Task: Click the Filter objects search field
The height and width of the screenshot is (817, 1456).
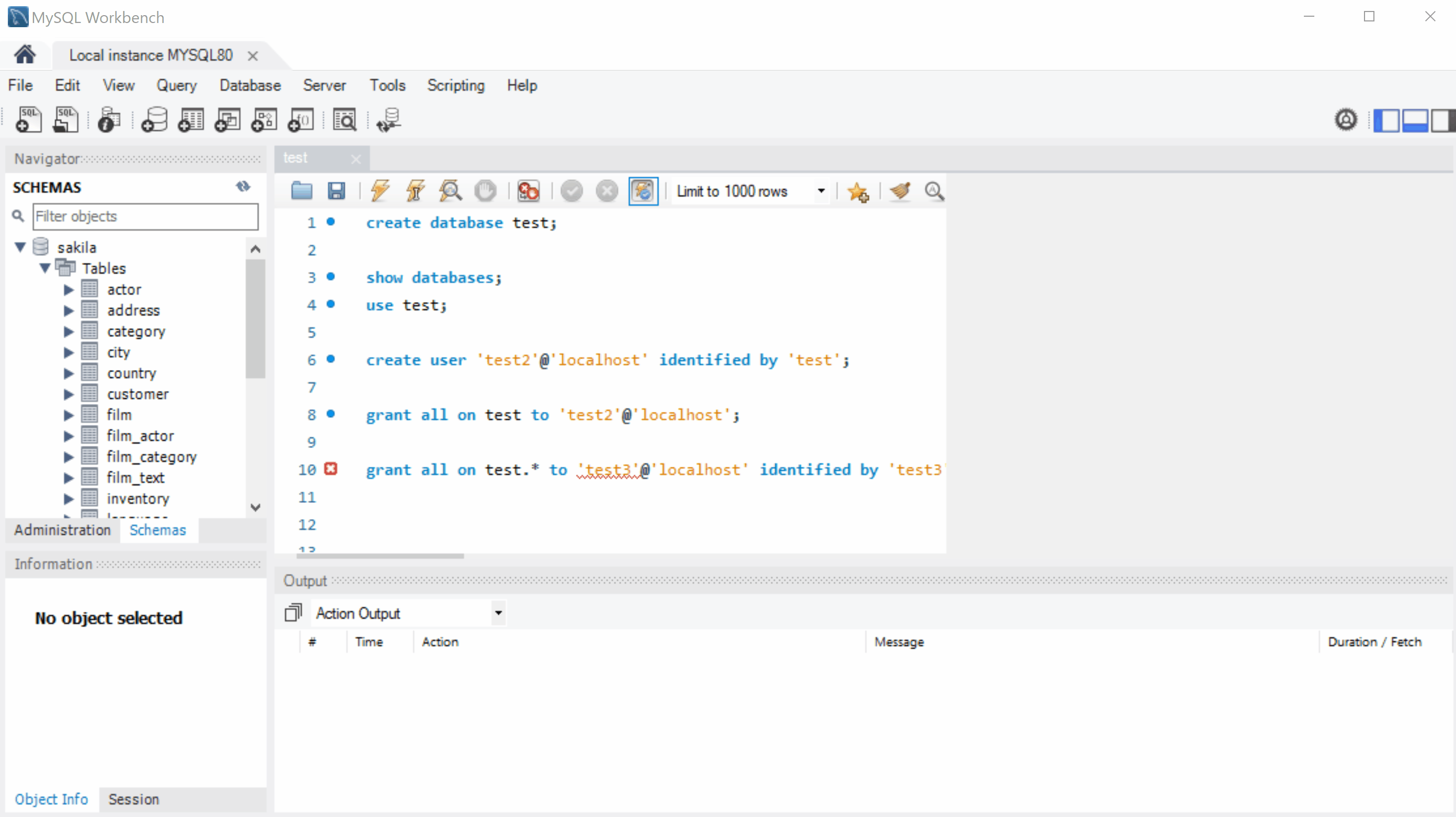Action: [x=145, y=216]
